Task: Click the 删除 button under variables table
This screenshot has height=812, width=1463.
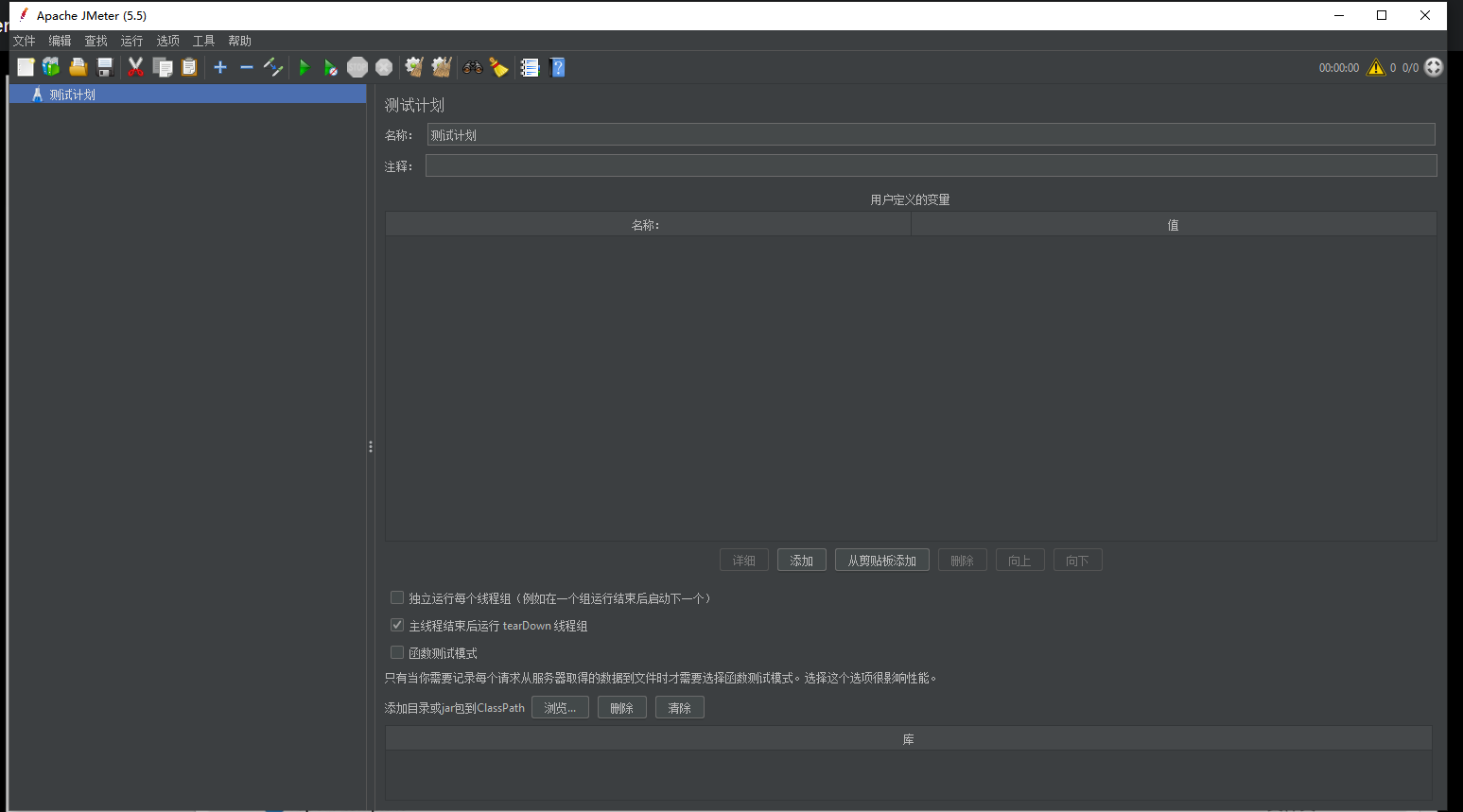Action: click(x=963, y=560)
